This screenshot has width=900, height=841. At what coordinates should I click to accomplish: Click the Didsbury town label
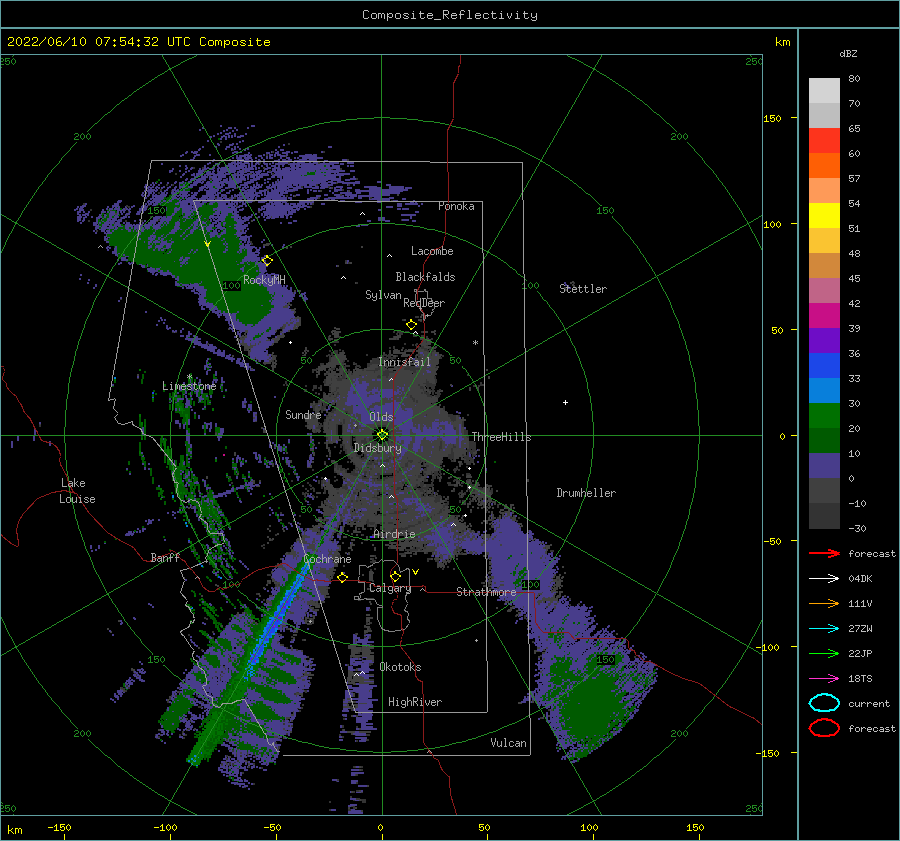pos(377,448)
